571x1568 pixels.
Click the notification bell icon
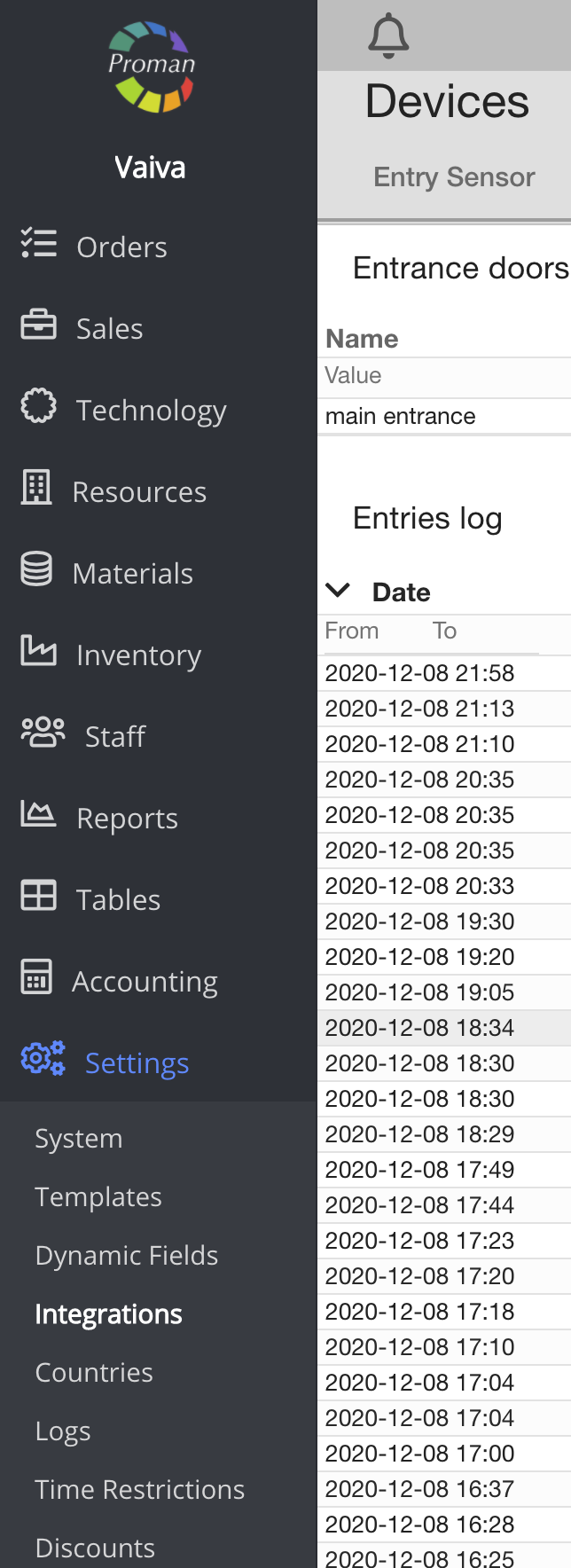[388, 36]
